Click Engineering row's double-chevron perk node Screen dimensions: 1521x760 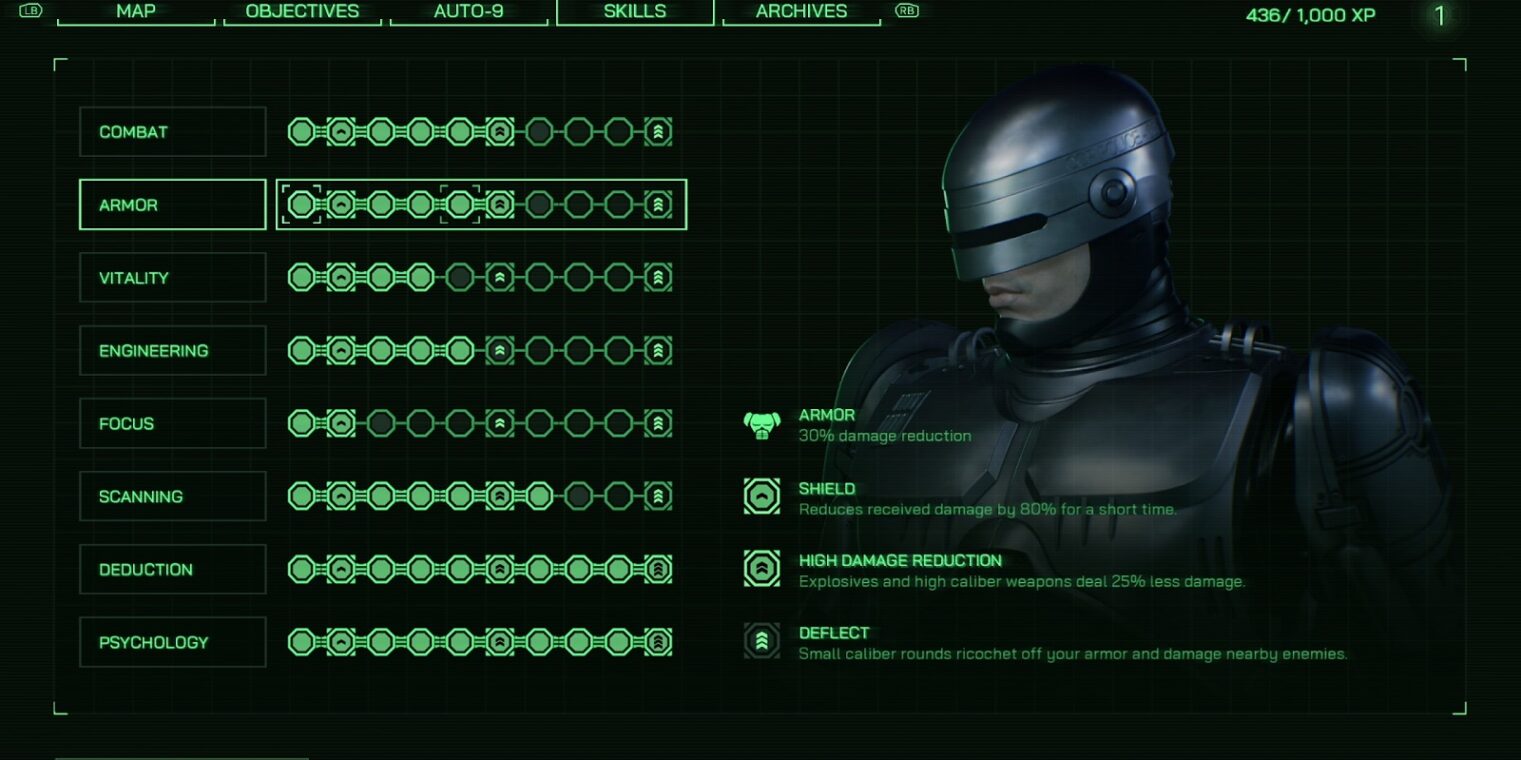499,351
